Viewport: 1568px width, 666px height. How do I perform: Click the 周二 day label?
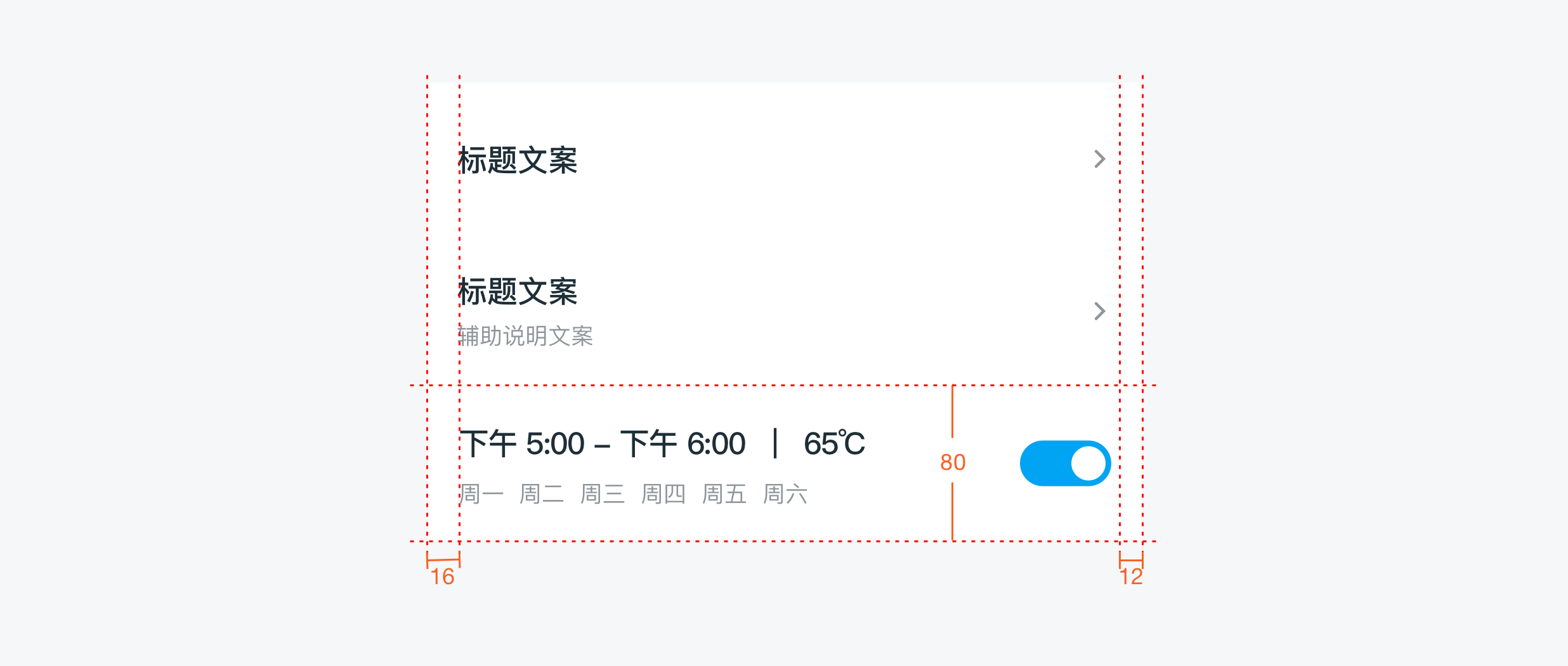point(542,493)
